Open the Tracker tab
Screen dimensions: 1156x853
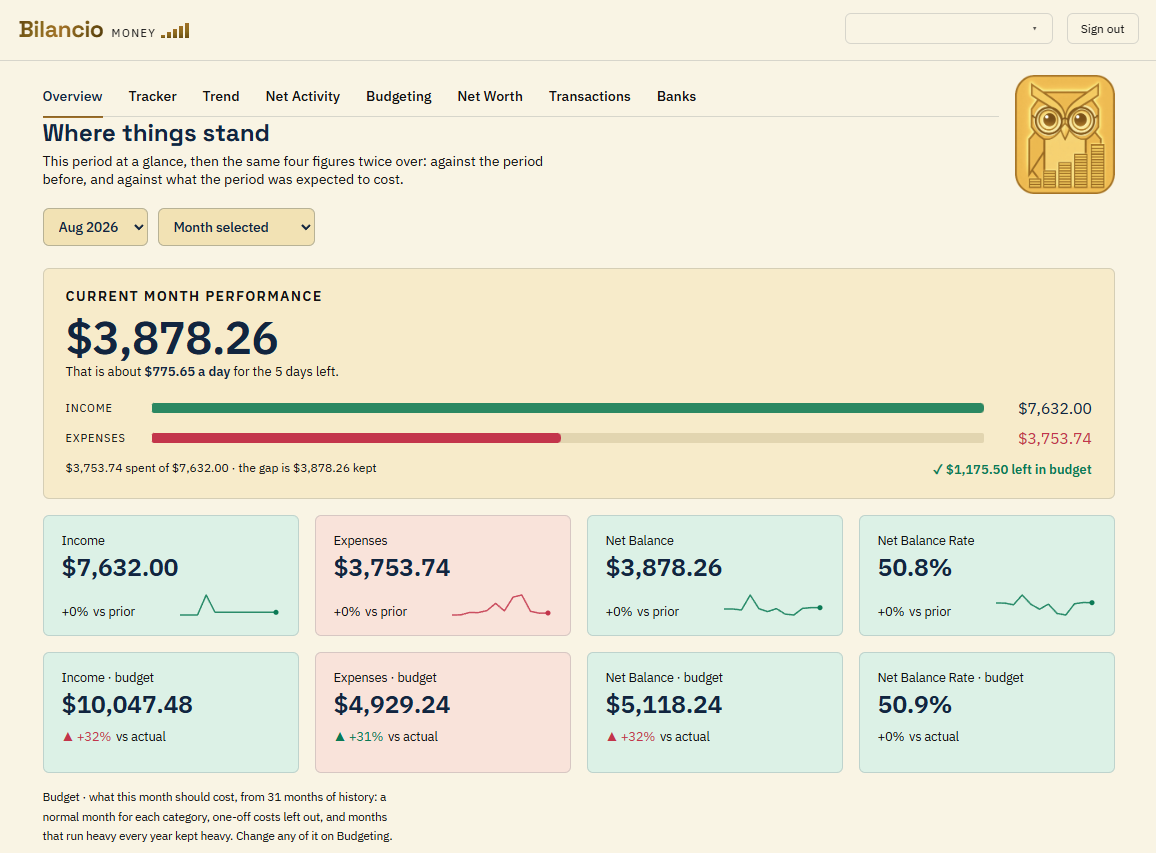pyautogui.click(x=153, y=97)
